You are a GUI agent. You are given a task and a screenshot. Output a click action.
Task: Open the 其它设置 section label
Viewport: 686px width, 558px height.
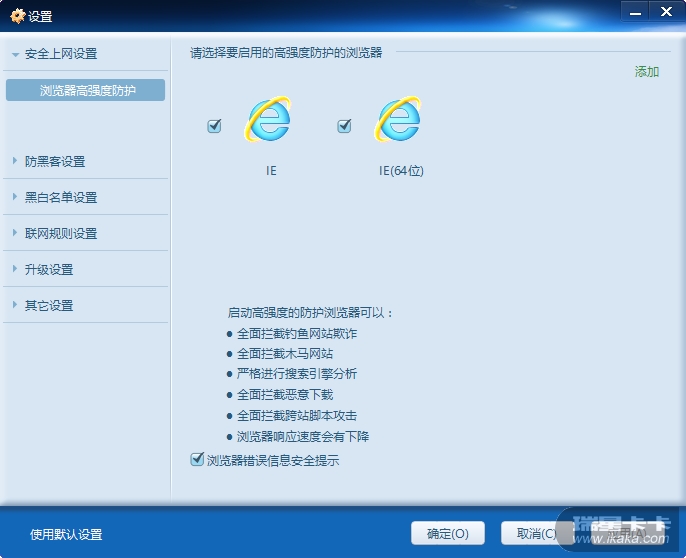[49, 305]
